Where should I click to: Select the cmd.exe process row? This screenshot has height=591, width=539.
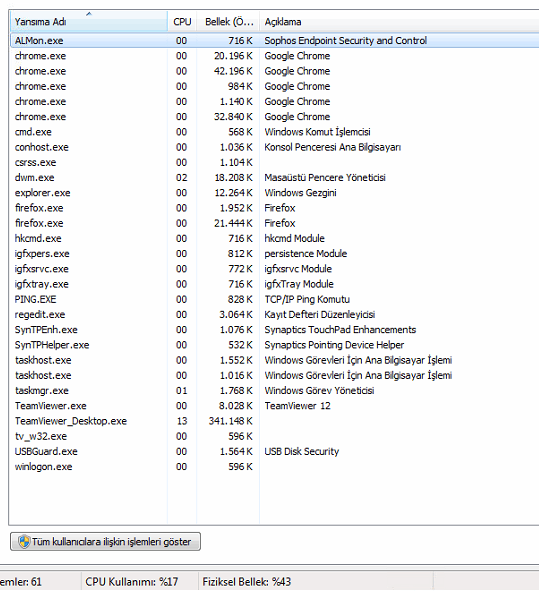coord(274,132)
